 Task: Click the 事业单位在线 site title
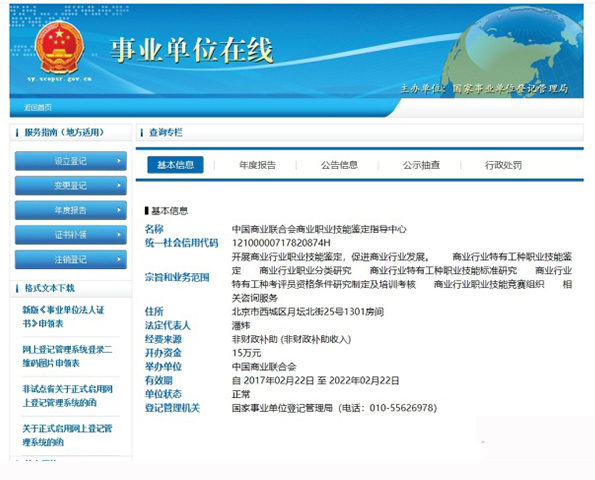coord(192,50)
